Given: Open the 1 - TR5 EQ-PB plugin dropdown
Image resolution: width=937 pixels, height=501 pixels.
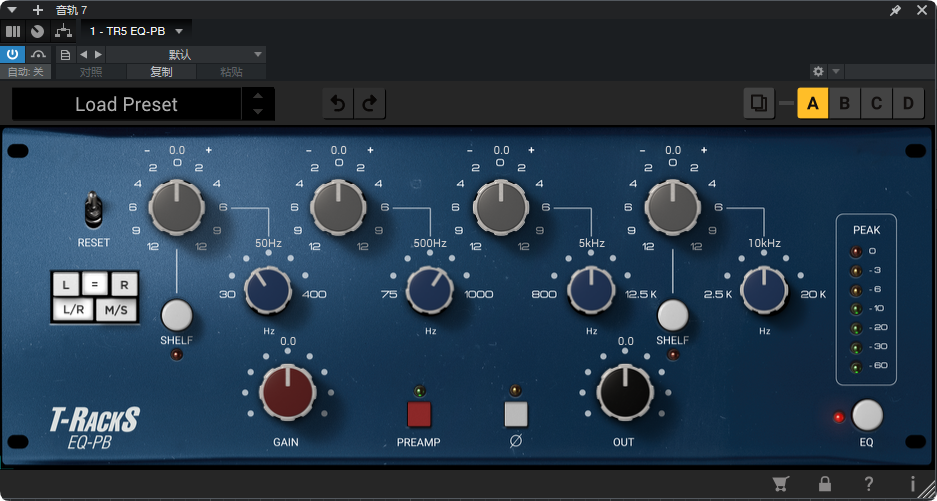Looking at the screenshot, I should 137,31.
